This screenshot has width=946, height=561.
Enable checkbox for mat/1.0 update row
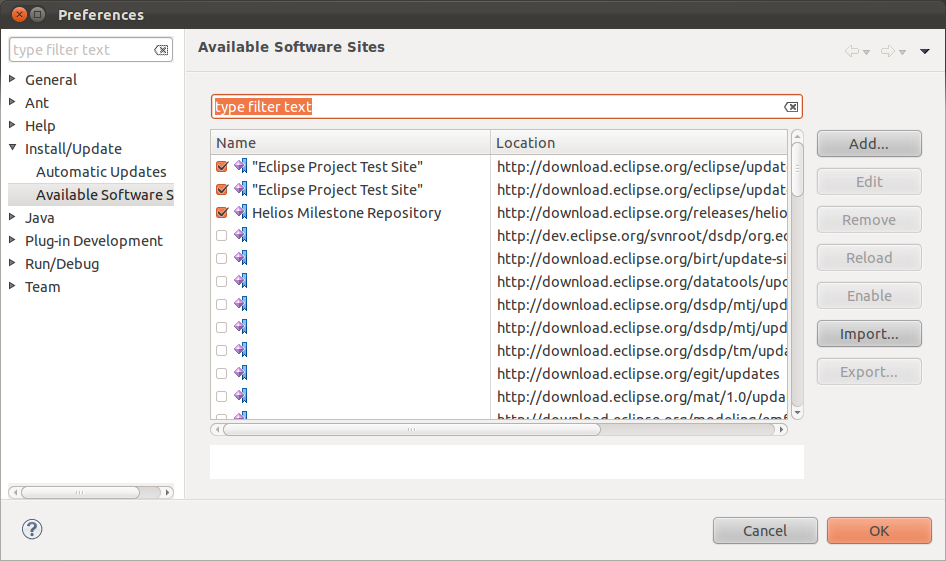click(x=222, y=396)
